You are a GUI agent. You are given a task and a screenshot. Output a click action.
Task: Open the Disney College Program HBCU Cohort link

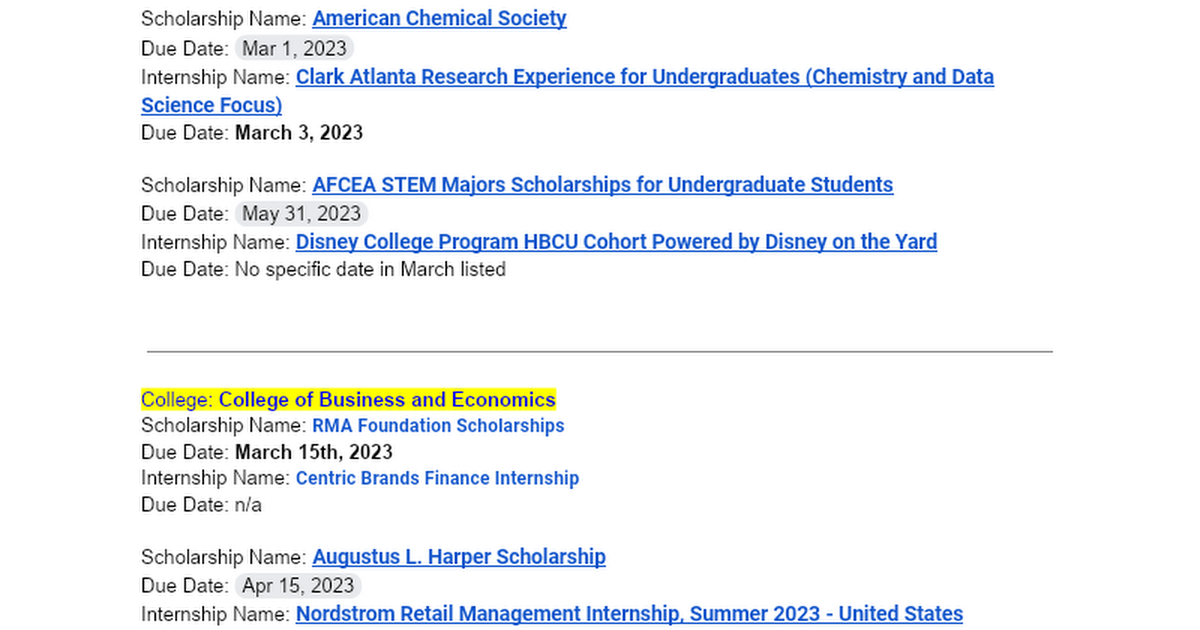point(616,242)
